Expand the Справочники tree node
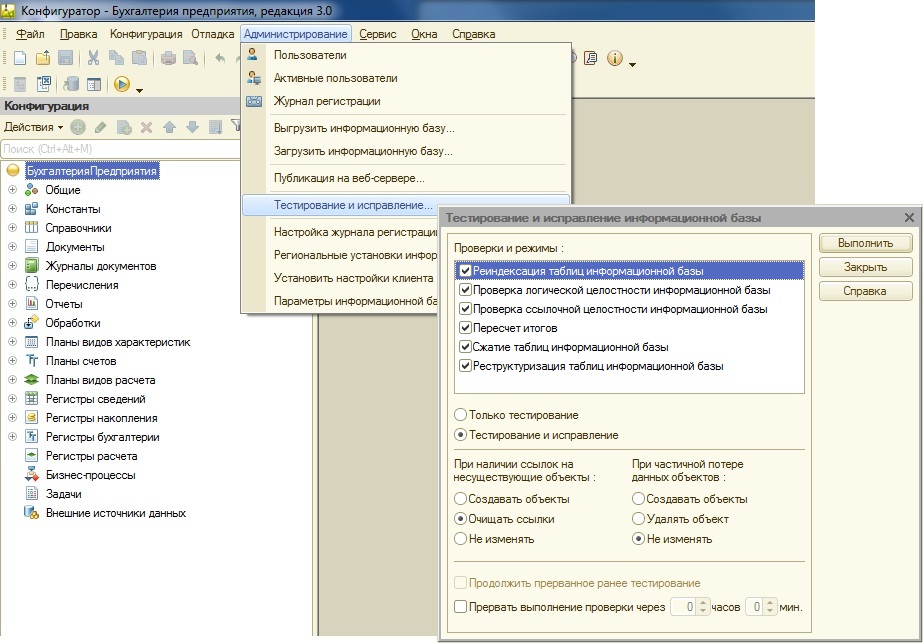This screenshot has width=924, height=643. [x=12, y=227]
